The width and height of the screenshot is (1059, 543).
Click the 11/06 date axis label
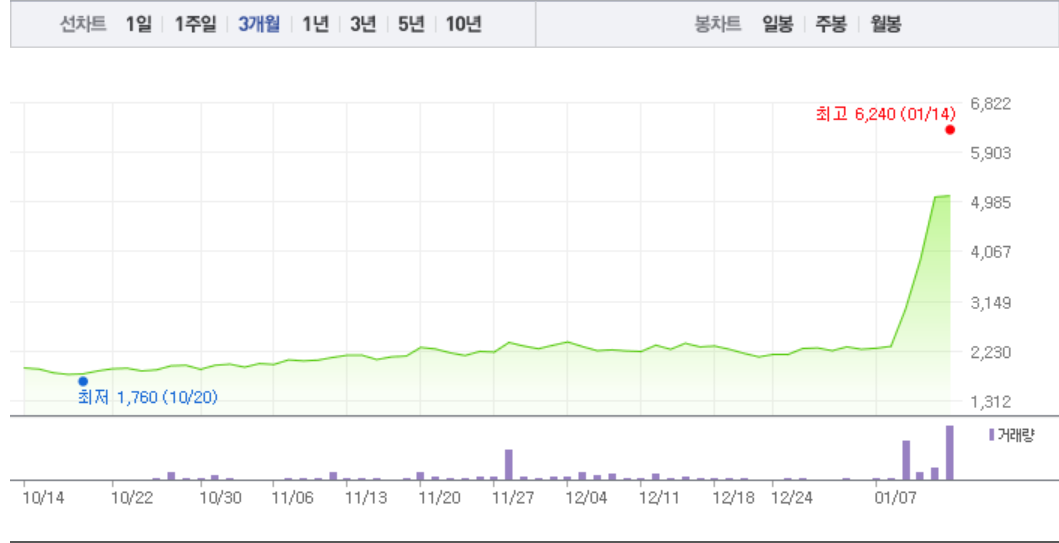[x=292, y=498]
